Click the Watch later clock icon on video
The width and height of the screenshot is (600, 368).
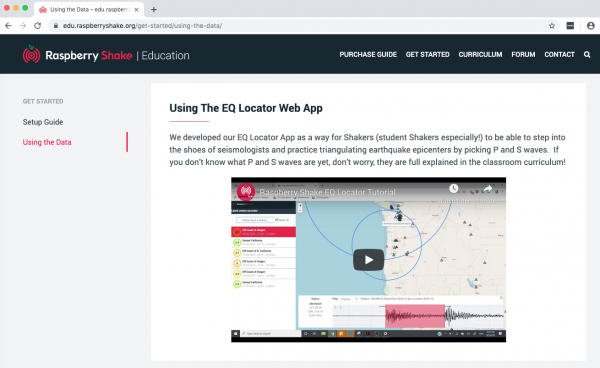coord(453,188)
